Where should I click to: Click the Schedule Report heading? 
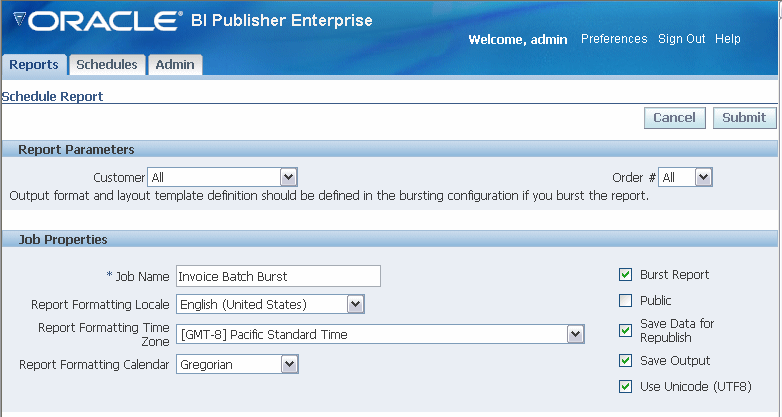(x=52, y=96)
